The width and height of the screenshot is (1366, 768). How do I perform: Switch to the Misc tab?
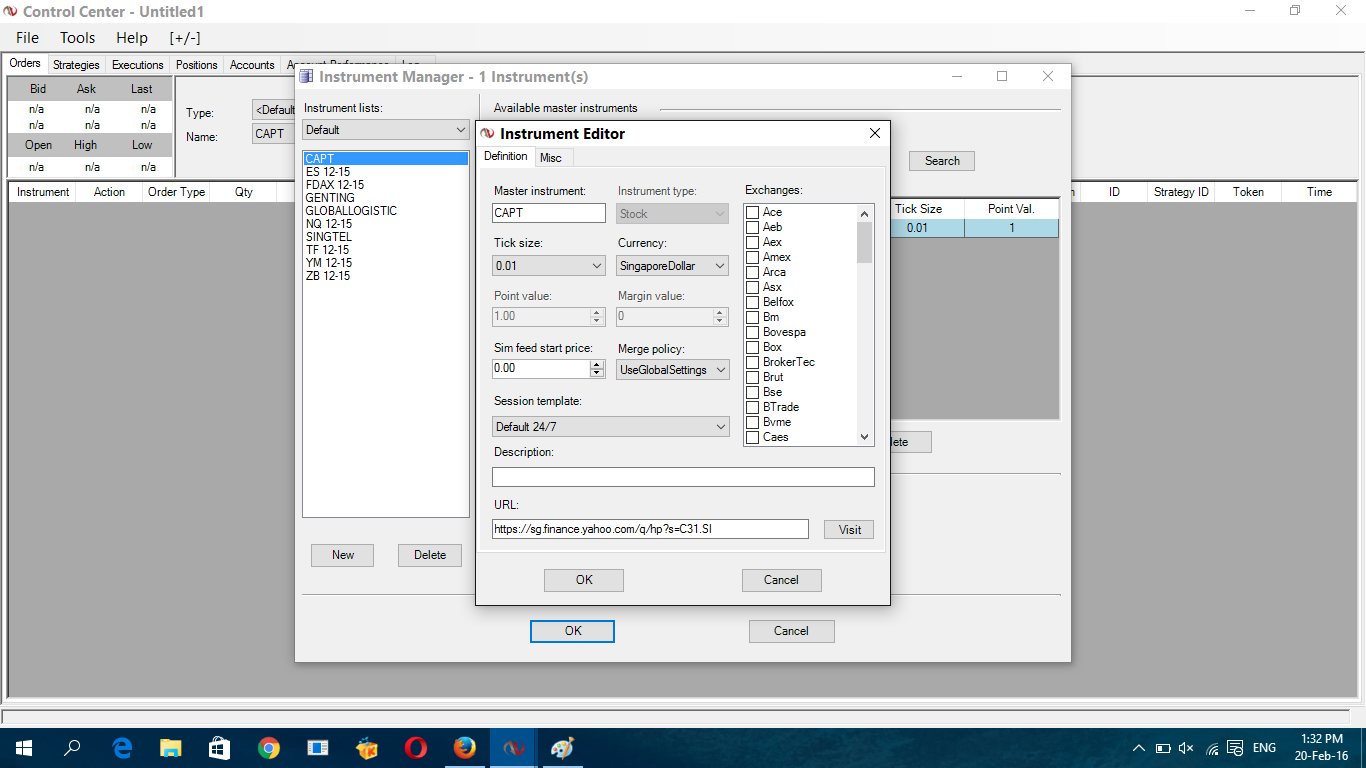(551, 157)
